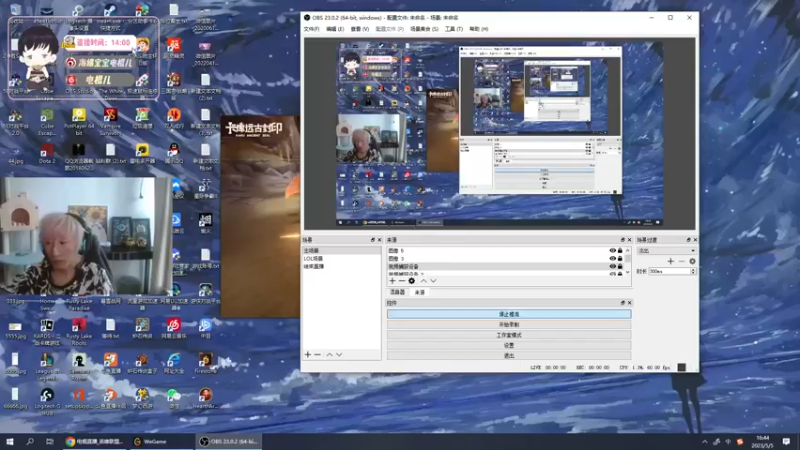Open OBS 设置 settings button

[x=509, y=345]
